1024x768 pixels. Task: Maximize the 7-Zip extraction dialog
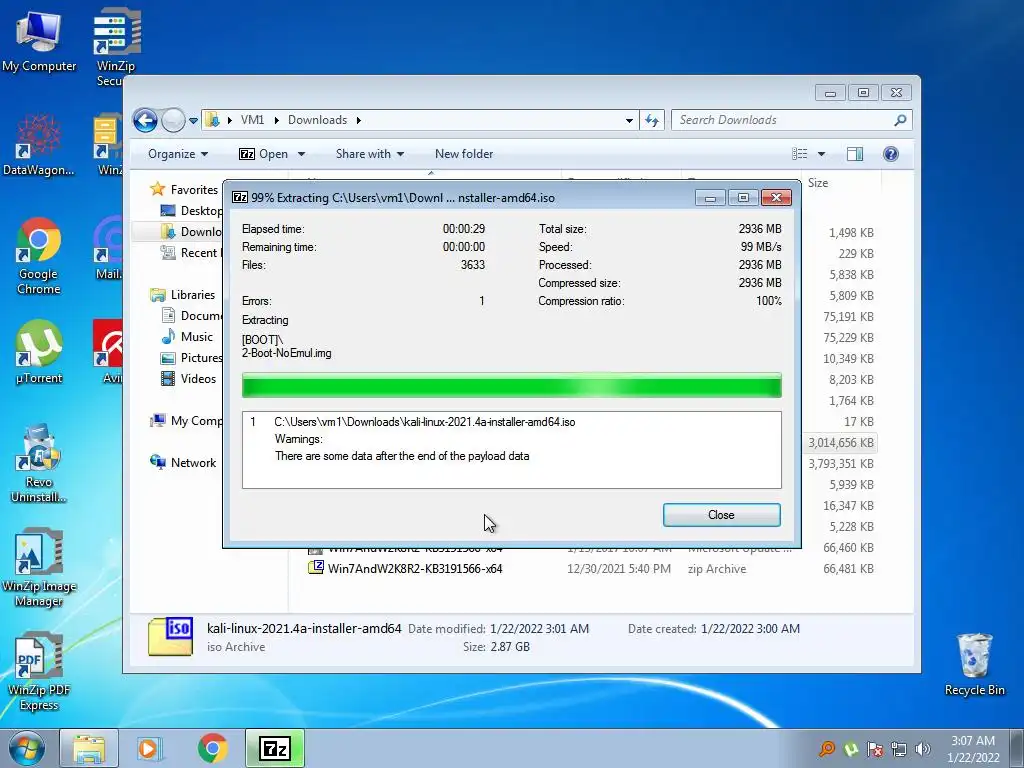click(x=743, y=197)
